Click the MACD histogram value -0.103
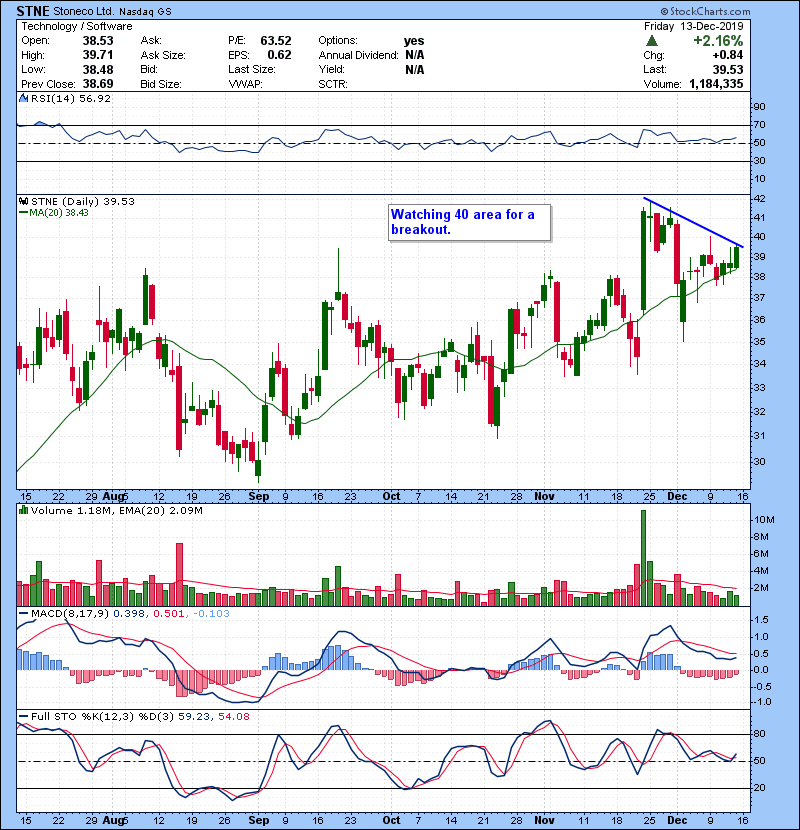This screenshot has height=830, width=800. tap(211, 614)
